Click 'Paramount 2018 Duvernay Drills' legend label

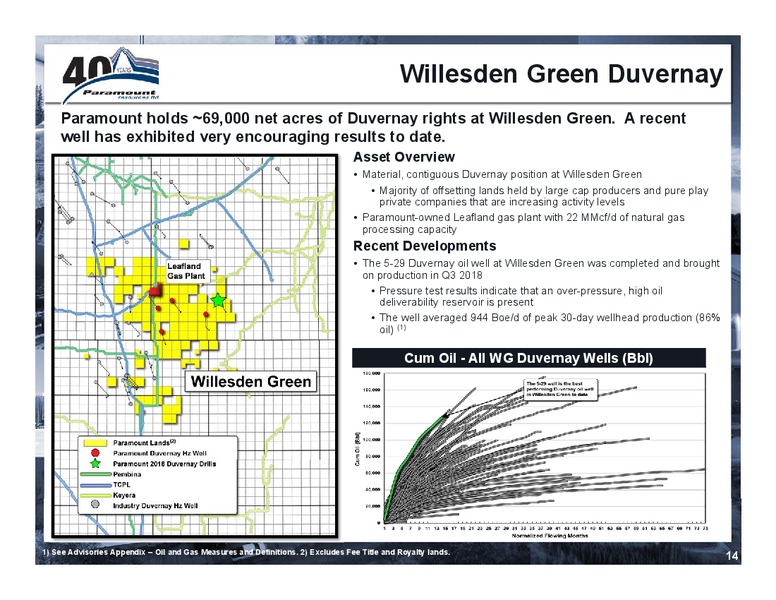pos(164,464)
